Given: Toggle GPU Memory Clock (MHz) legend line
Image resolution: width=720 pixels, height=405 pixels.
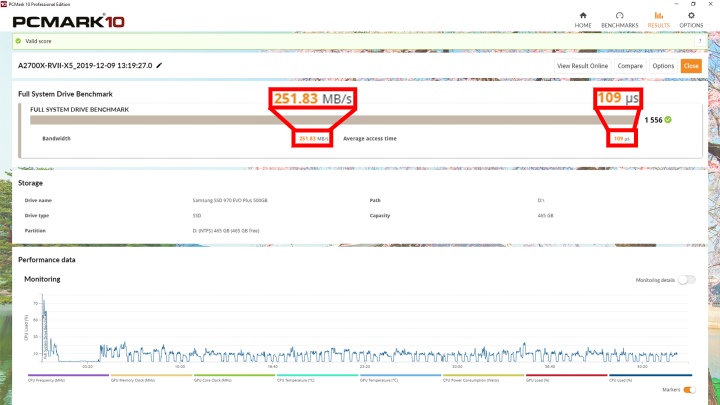Looking at the screenshot, I should point(151,377).
